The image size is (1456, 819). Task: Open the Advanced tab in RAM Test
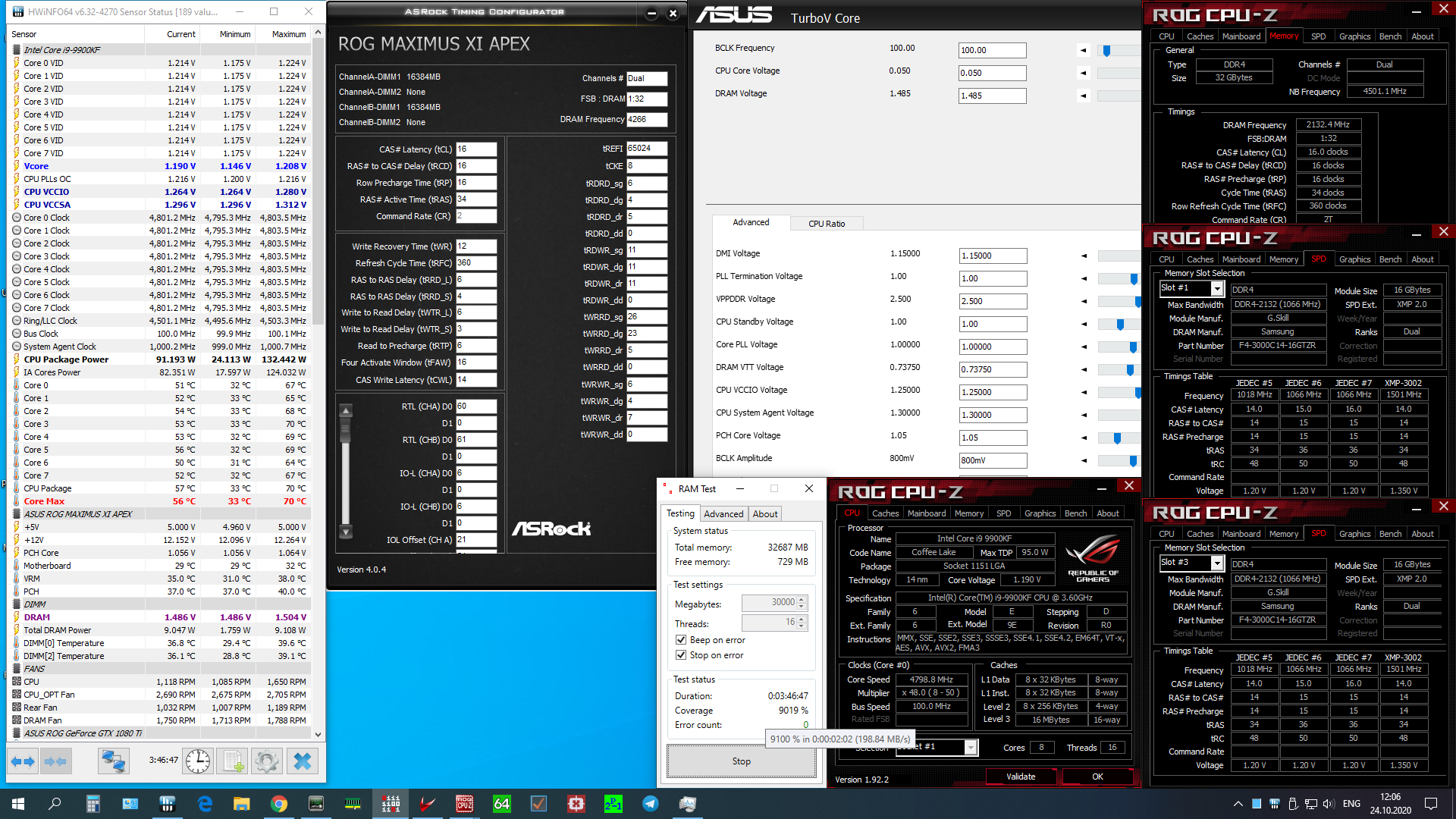click(723, 514)
